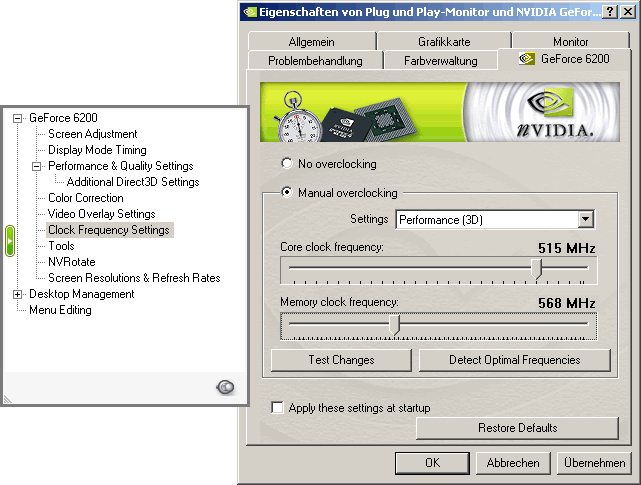The image size is (641, 485).
Task: Click the NVIDIA icon in the dialog title bar
Action: click(250, 12)
